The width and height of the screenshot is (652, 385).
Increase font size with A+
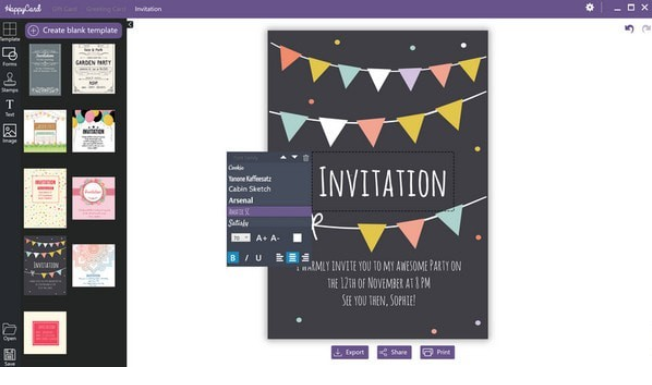coord(261,238)
